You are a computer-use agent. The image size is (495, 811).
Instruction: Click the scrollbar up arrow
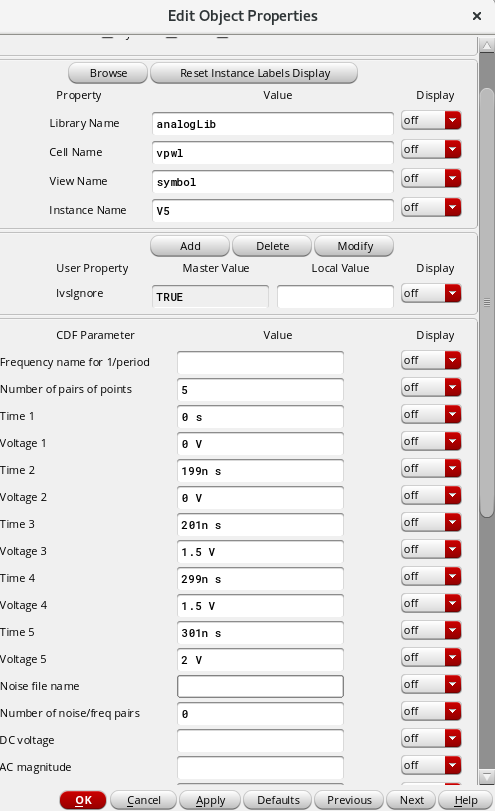487,46
